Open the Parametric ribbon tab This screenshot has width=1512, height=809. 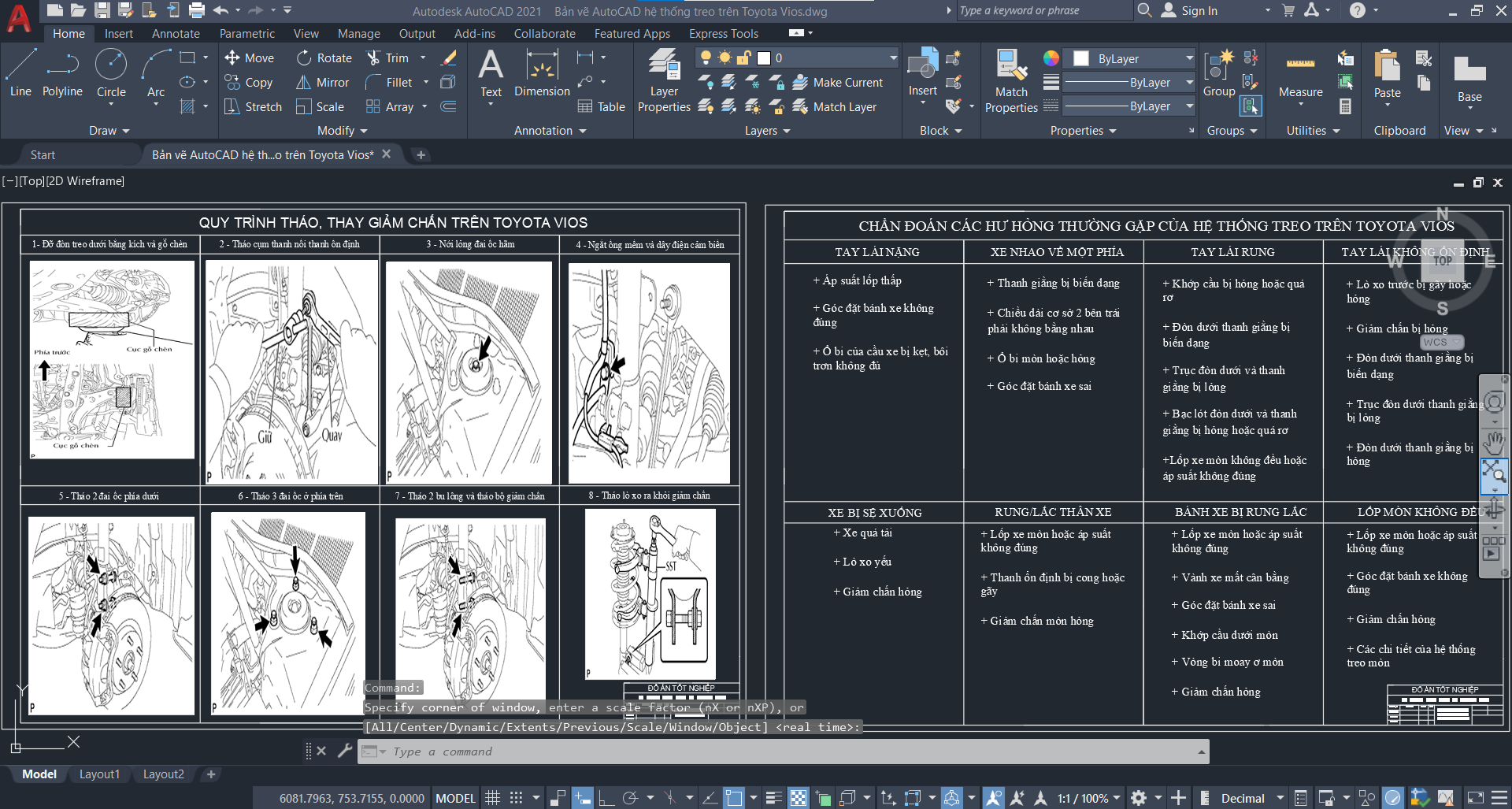coord(247,34)
